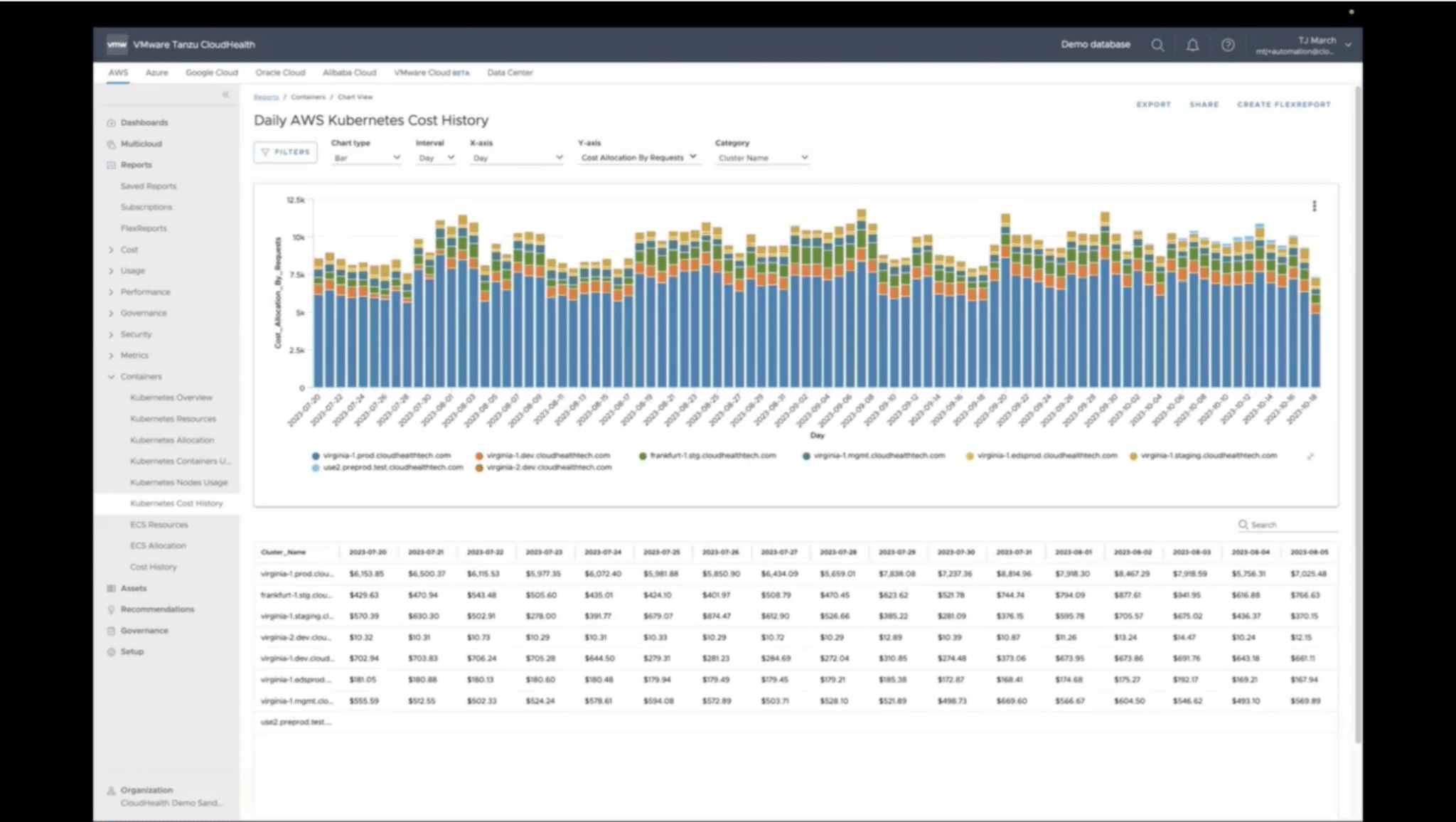Open the Y-axis Cost Allocation dropdown
The height and width of the screenshot is (822, 1456).
[x=638, y=158]
